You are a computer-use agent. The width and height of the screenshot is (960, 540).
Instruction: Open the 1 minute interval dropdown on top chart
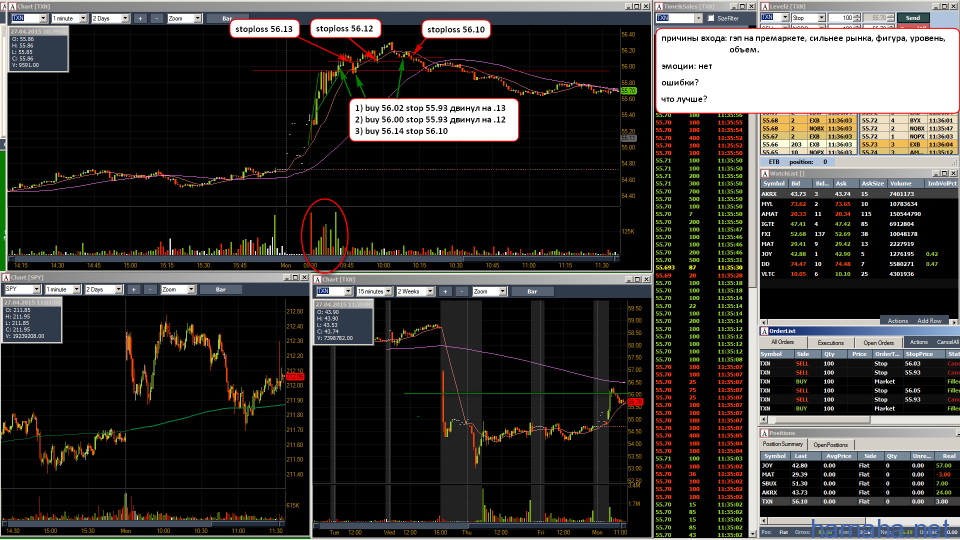click(83, 18)
